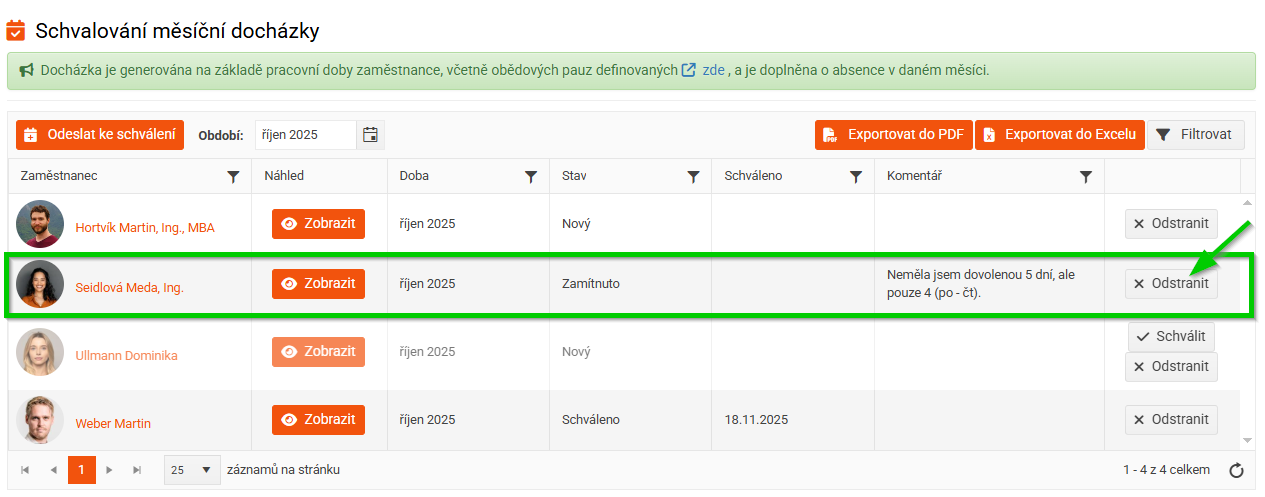Click avatar photo of Weber Martin

click(40, 420)
